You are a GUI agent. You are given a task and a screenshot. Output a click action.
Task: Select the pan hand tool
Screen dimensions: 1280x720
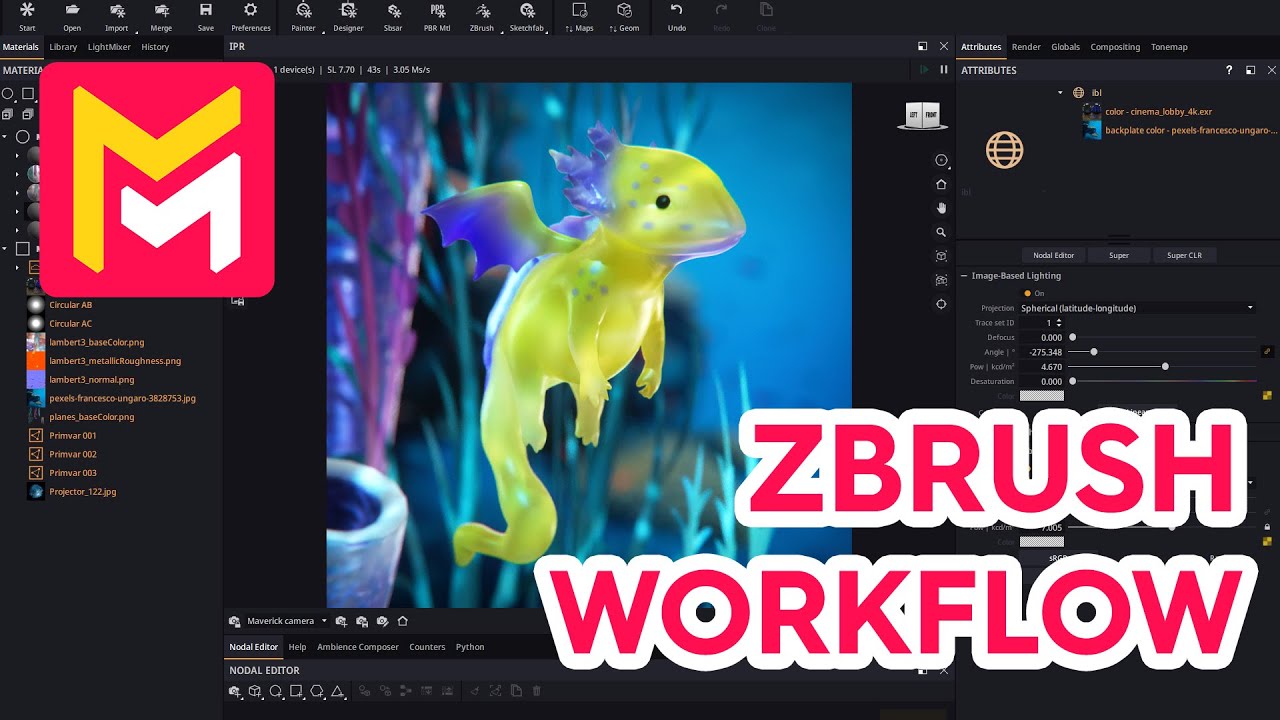(941, 208)
